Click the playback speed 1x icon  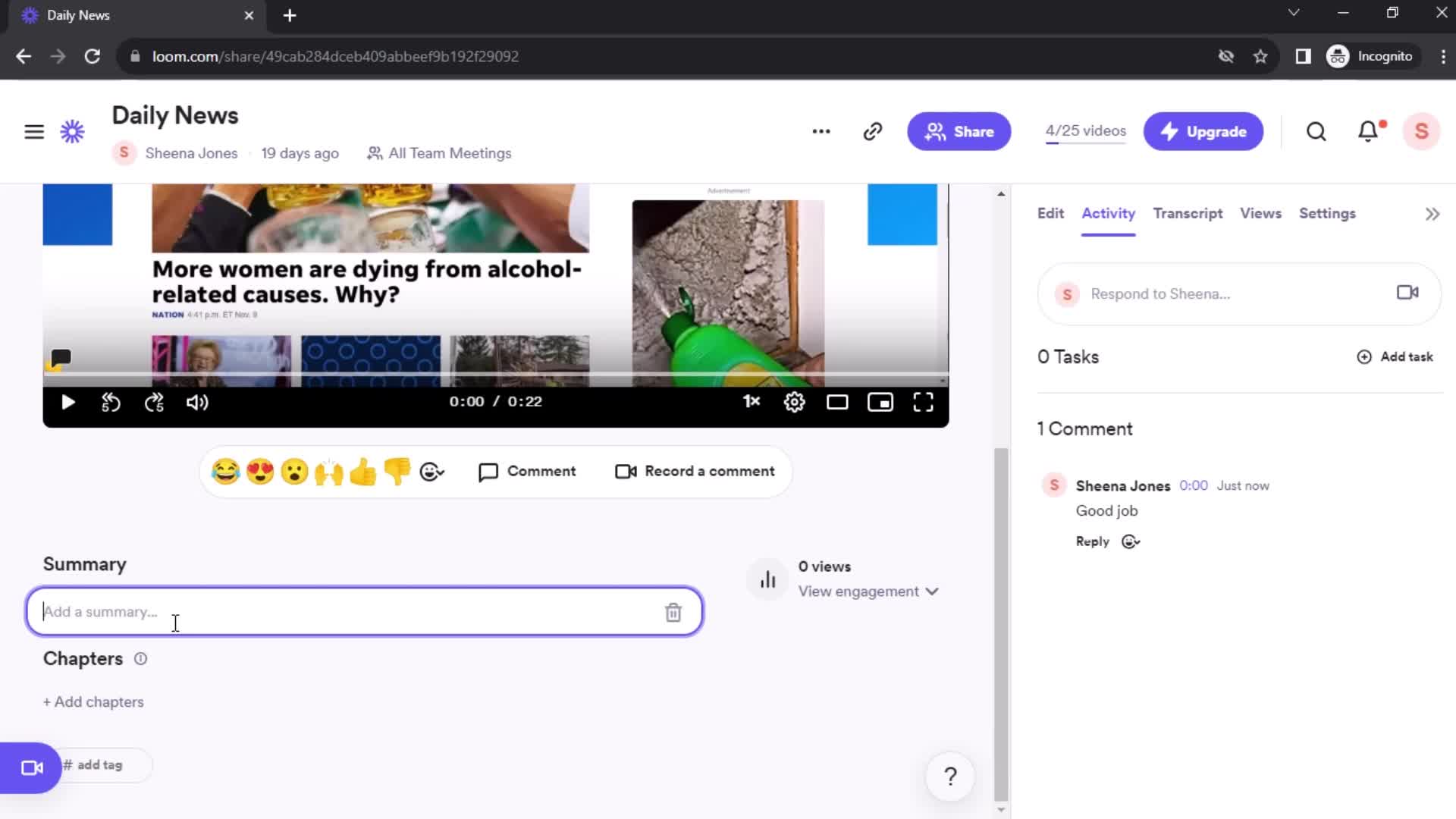click(750, 401)
